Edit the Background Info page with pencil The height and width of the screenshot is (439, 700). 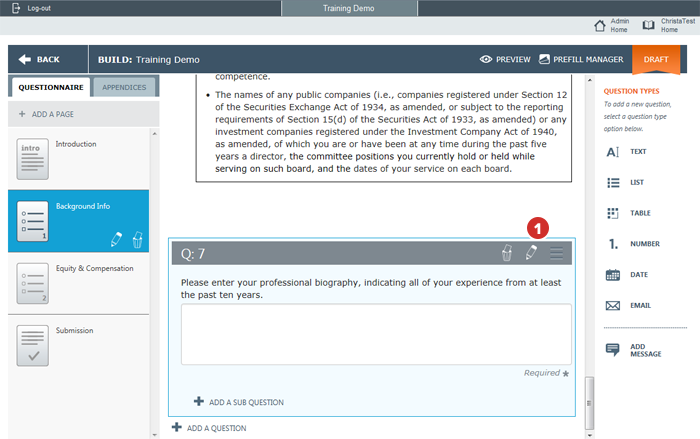[x=115, y=238]
